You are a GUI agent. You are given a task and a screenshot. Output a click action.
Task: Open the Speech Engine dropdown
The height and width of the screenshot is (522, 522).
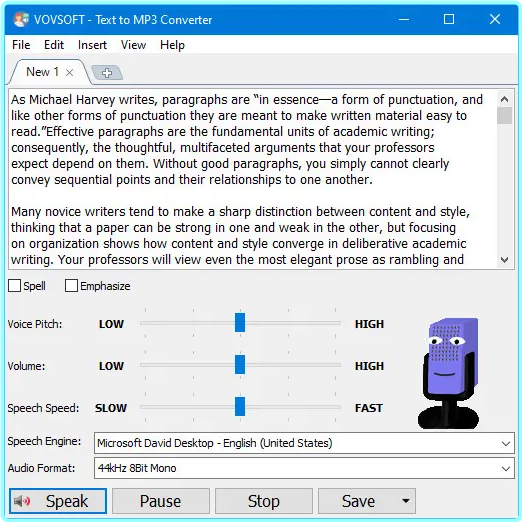tap(304, 443)
